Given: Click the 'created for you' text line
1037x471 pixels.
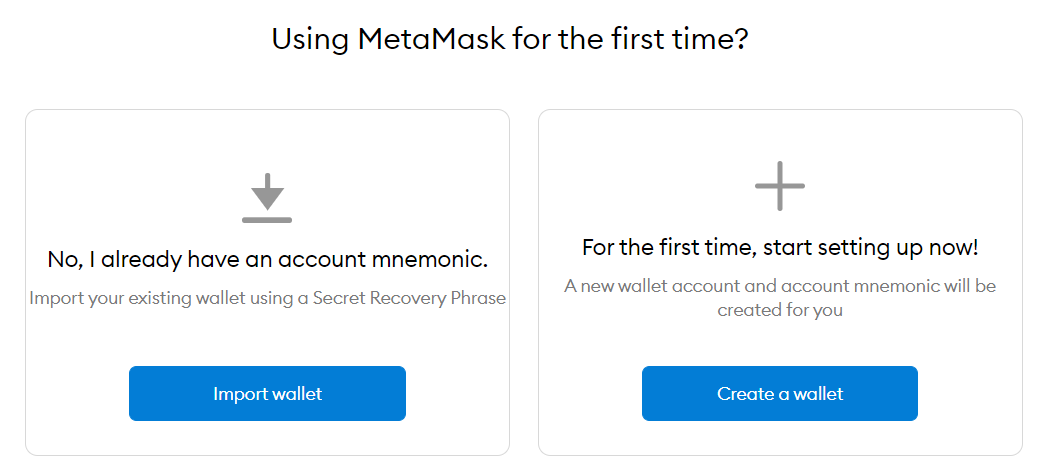Looking at the screenshot, I should (x=780, y=310).
